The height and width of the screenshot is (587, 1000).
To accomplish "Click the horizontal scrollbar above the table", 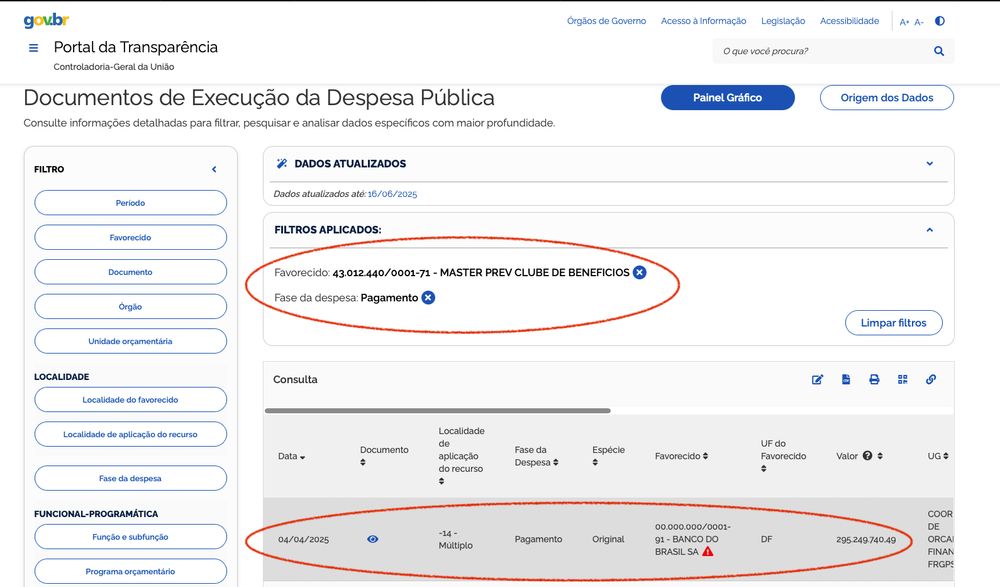I will 438,411.
